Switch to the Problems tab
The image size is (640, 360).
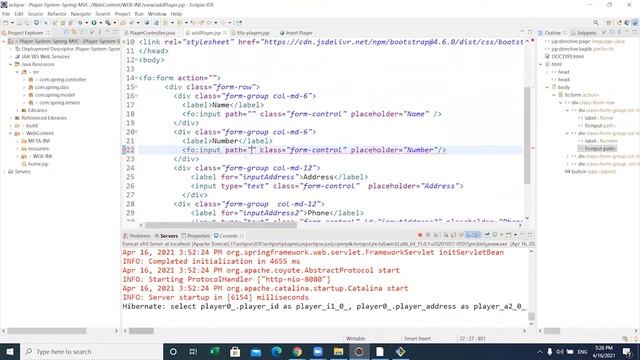click(138, 236)
